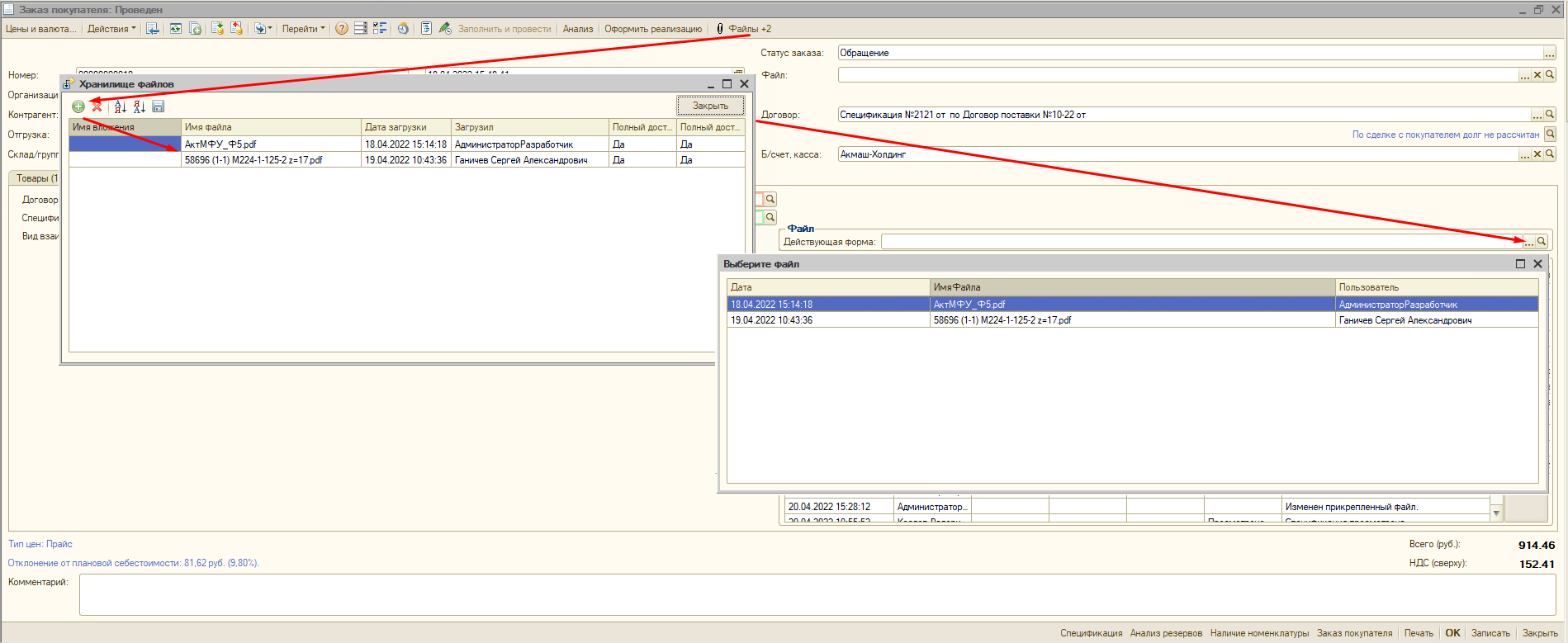Click the document report icon before Заполнить и провести
This screenshot has height=643, width=1568.
426,29
